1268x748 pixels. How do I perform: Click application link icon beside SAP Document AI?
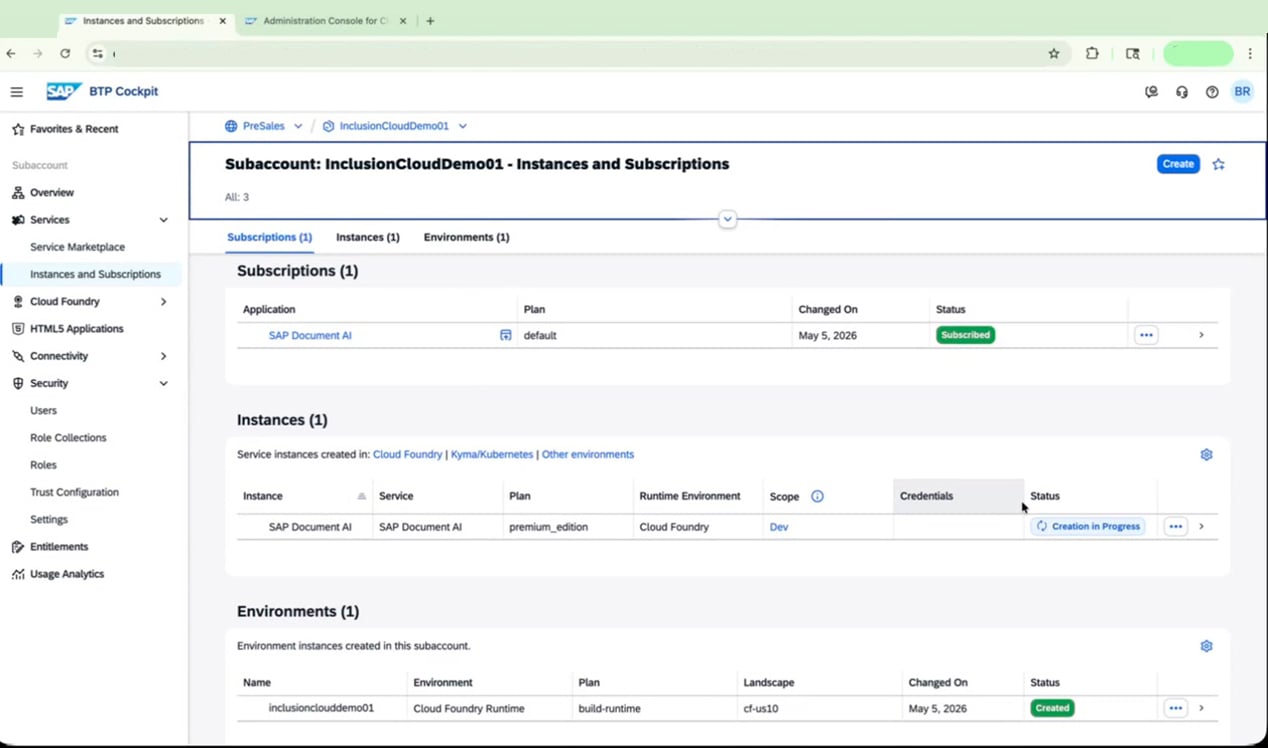[x=505, y=336]
